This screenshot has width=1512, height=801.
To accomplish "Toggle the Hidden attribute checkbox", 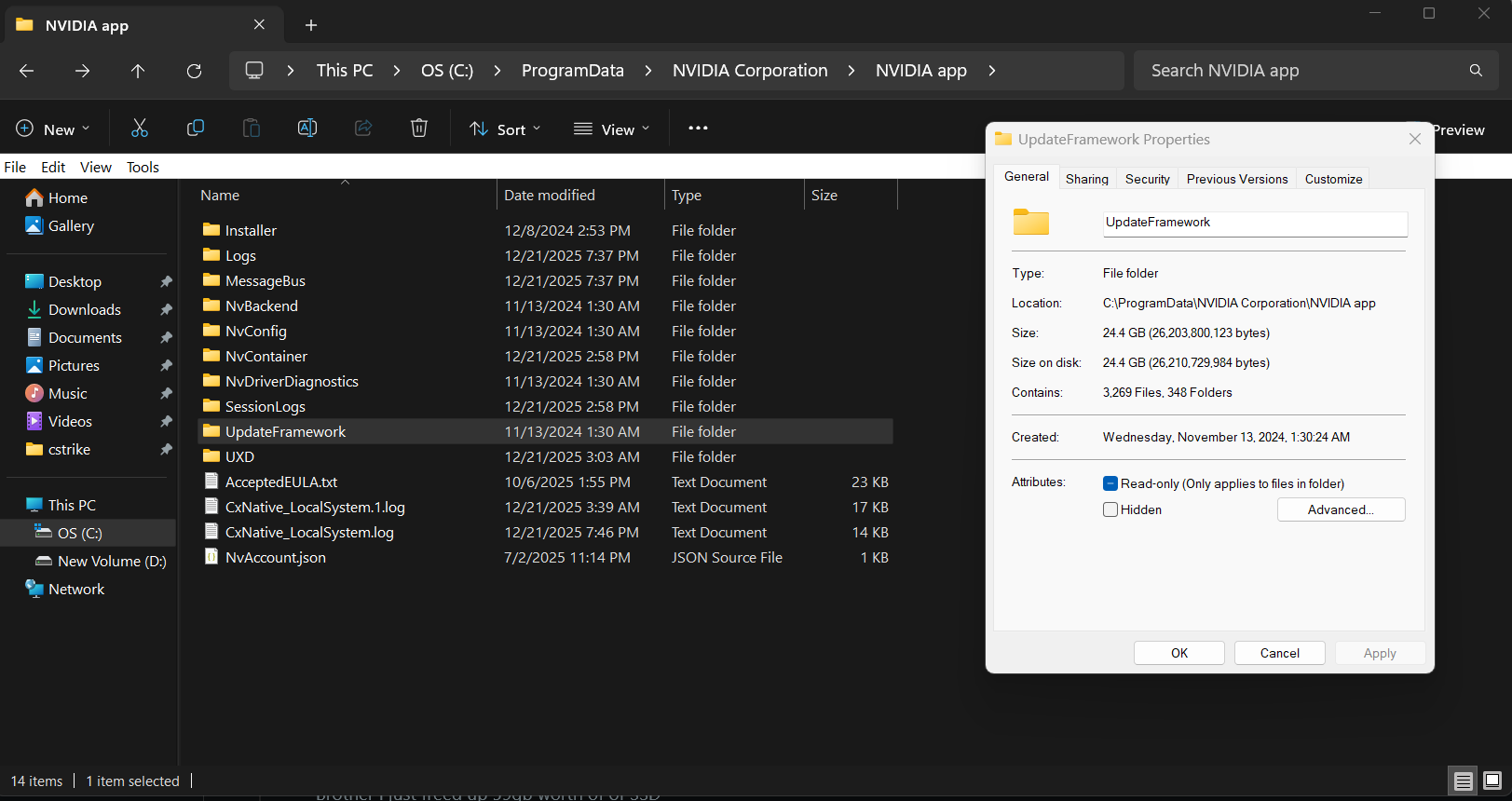I will [1110, 509].
